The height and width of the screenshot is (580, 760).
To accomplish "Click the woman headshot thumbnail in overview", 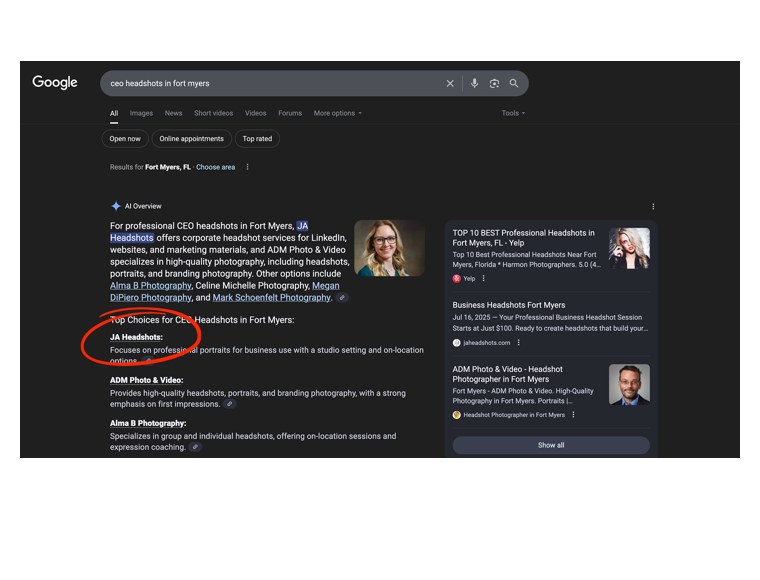I will 390,248.
